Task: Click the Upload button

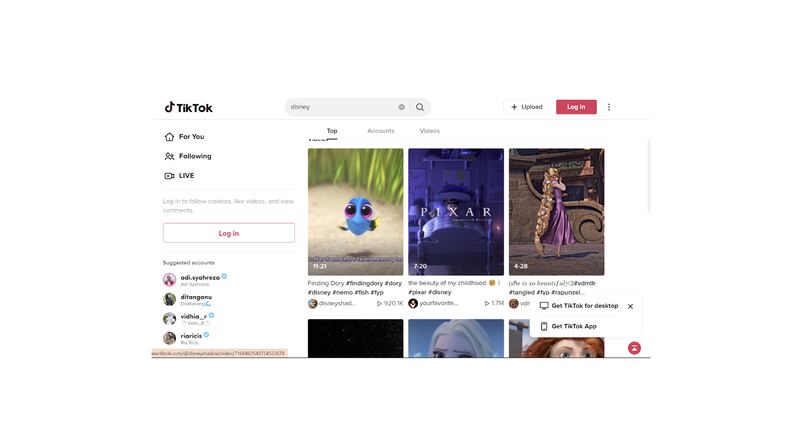Action: pyautogui.click(x=527, y=107)
